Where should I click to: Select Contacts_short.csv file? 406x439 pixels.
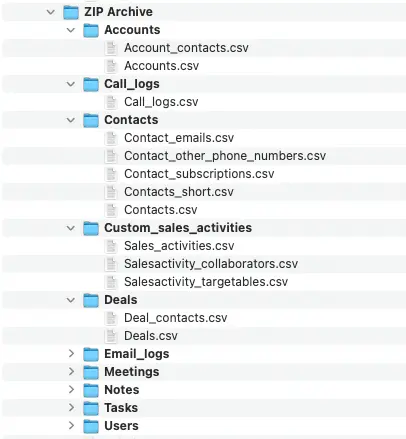click(x=179, y=192)
